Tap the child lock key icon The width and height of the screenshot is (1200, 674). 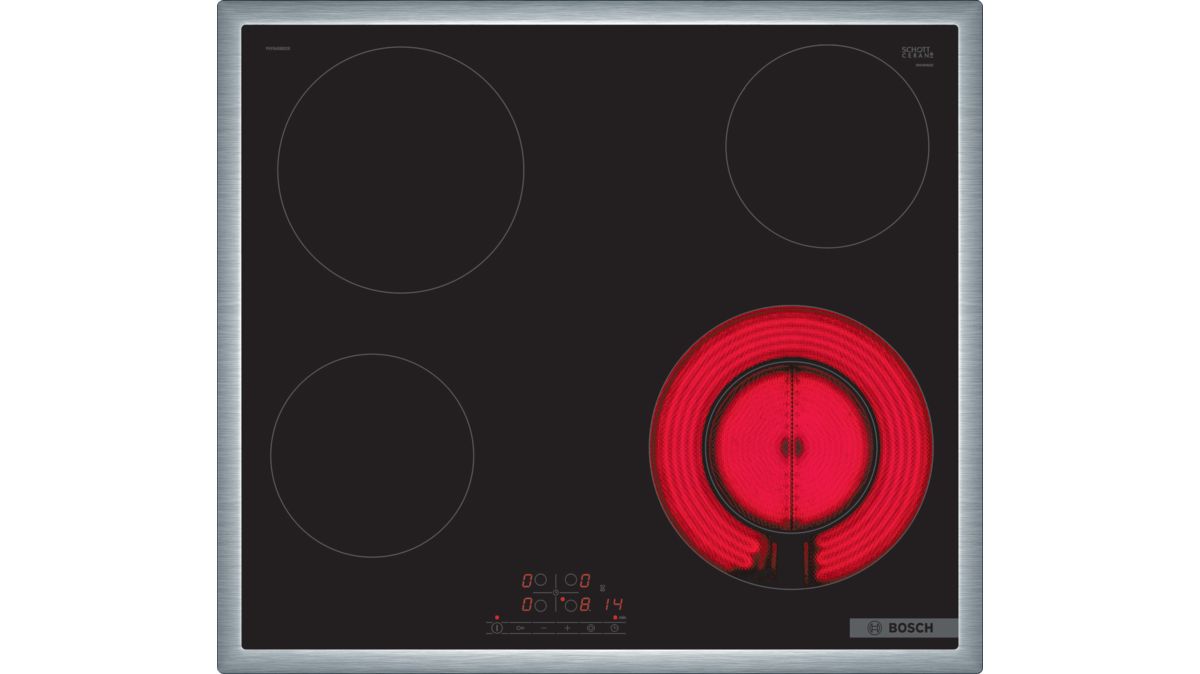[x=520, y=628]
